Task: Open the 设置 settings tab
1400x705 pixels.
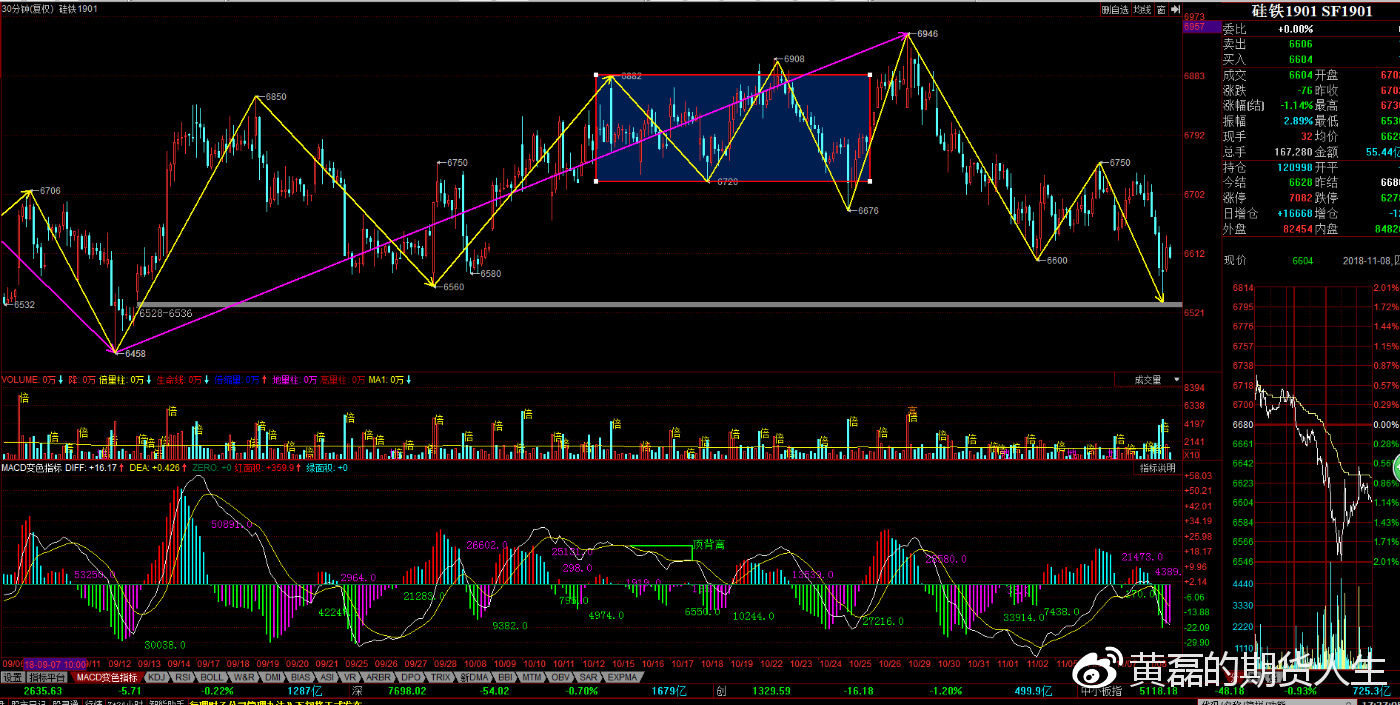Action: coord(12,677)
